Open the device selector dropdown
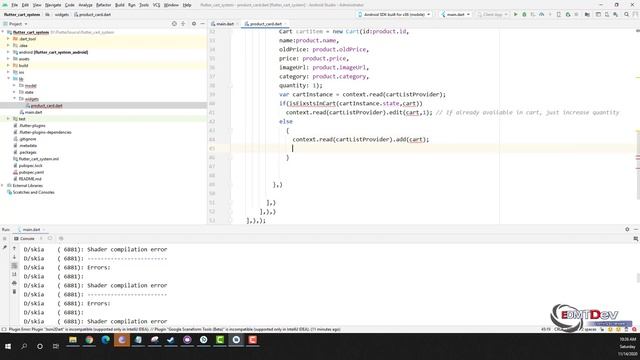 394,14
